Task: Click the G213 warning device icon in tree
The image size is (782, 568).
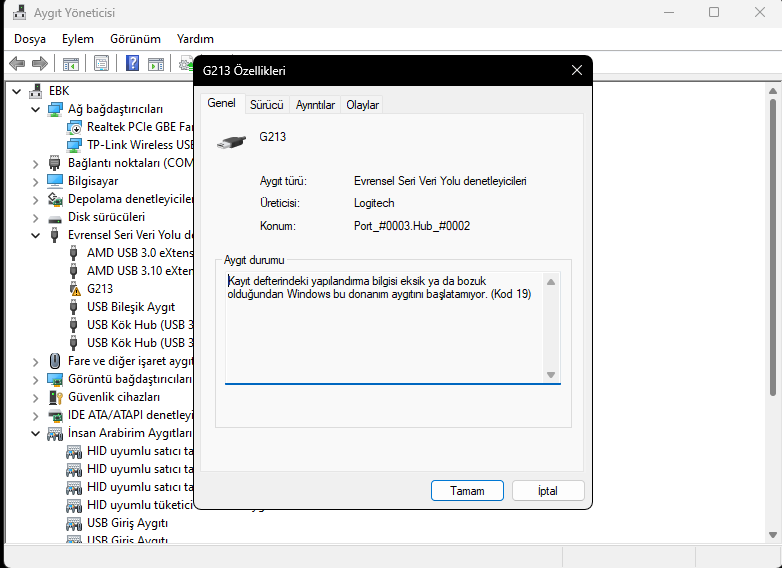Action: pyautogui.click(x=74, y=289)
